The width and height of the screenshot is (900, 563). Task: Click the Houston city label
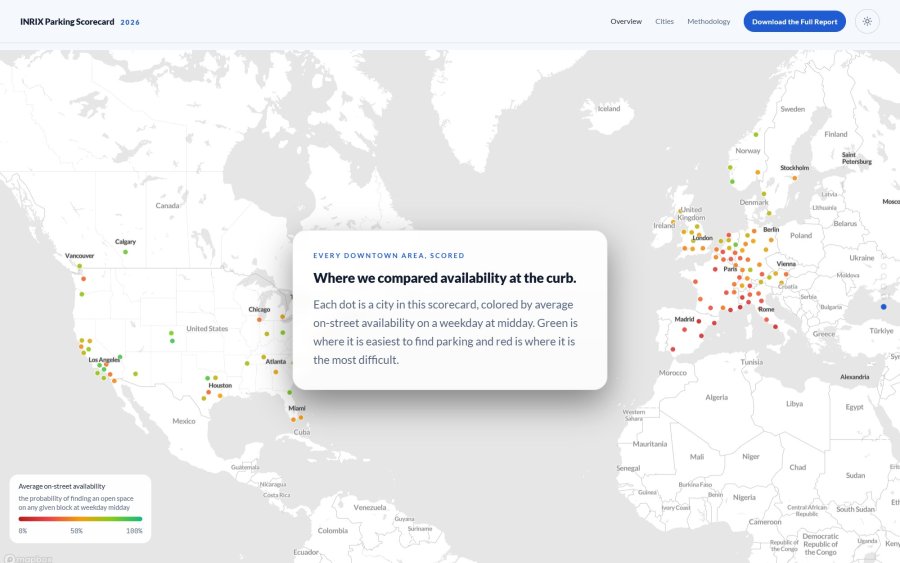pos(220,386)
